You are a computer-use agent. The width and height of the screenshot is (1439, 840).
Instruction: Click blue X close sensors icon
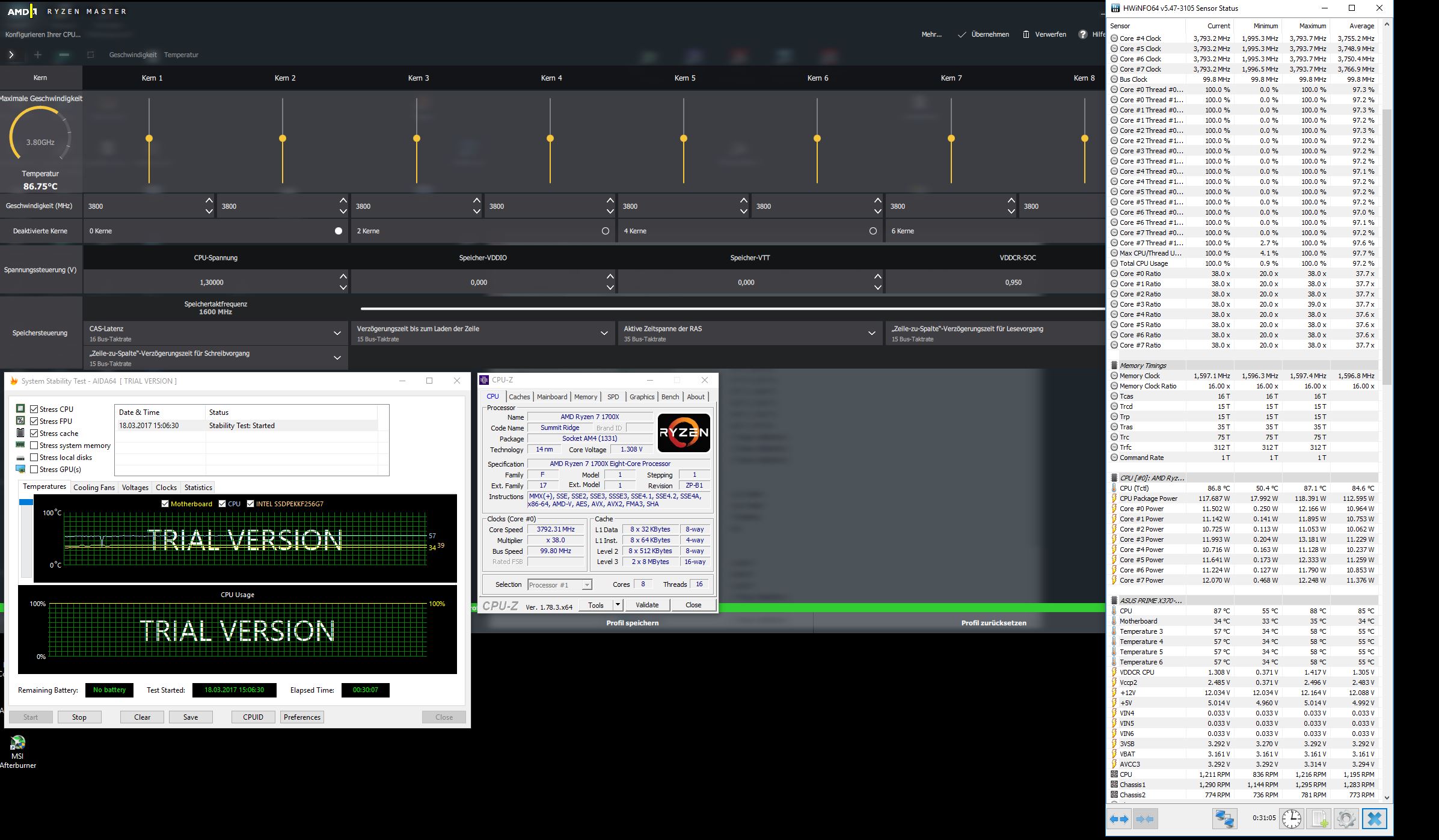(1374, 819)
